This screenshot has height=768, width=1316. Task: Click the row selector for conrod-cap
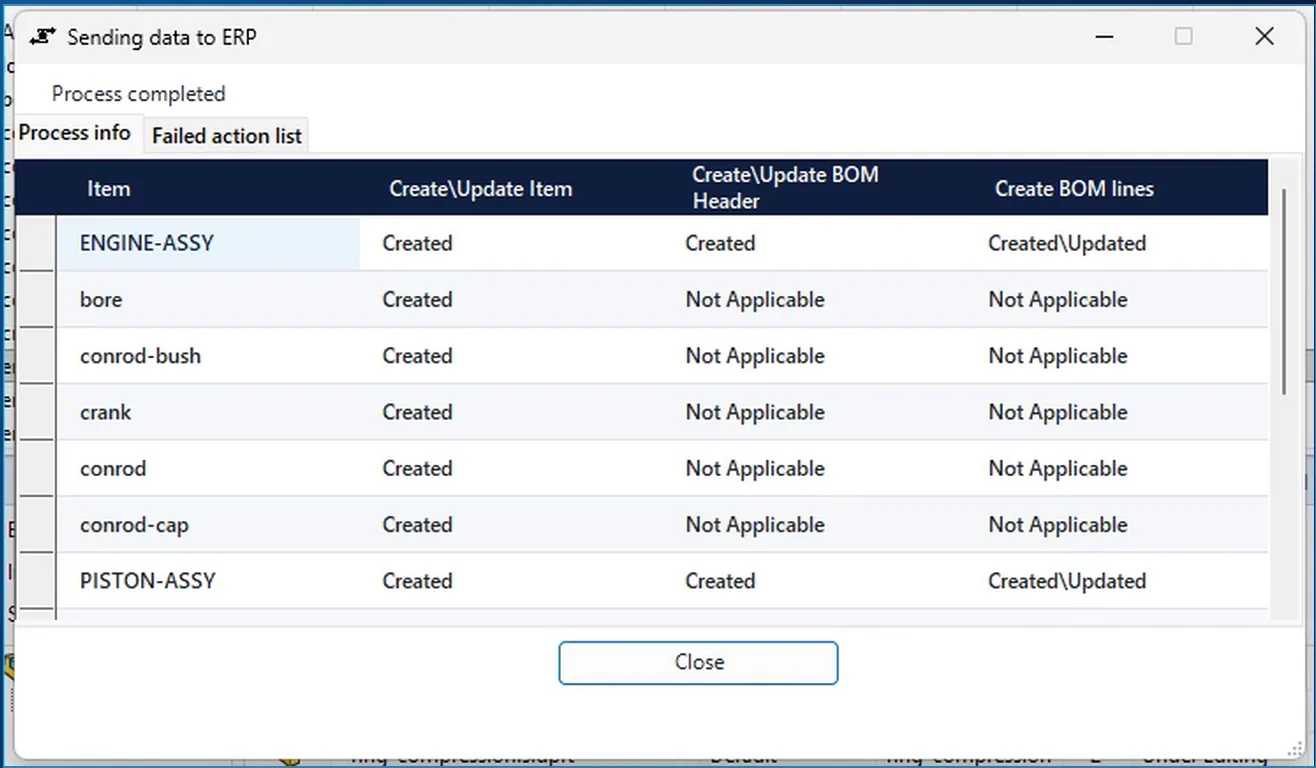point(37,524)
